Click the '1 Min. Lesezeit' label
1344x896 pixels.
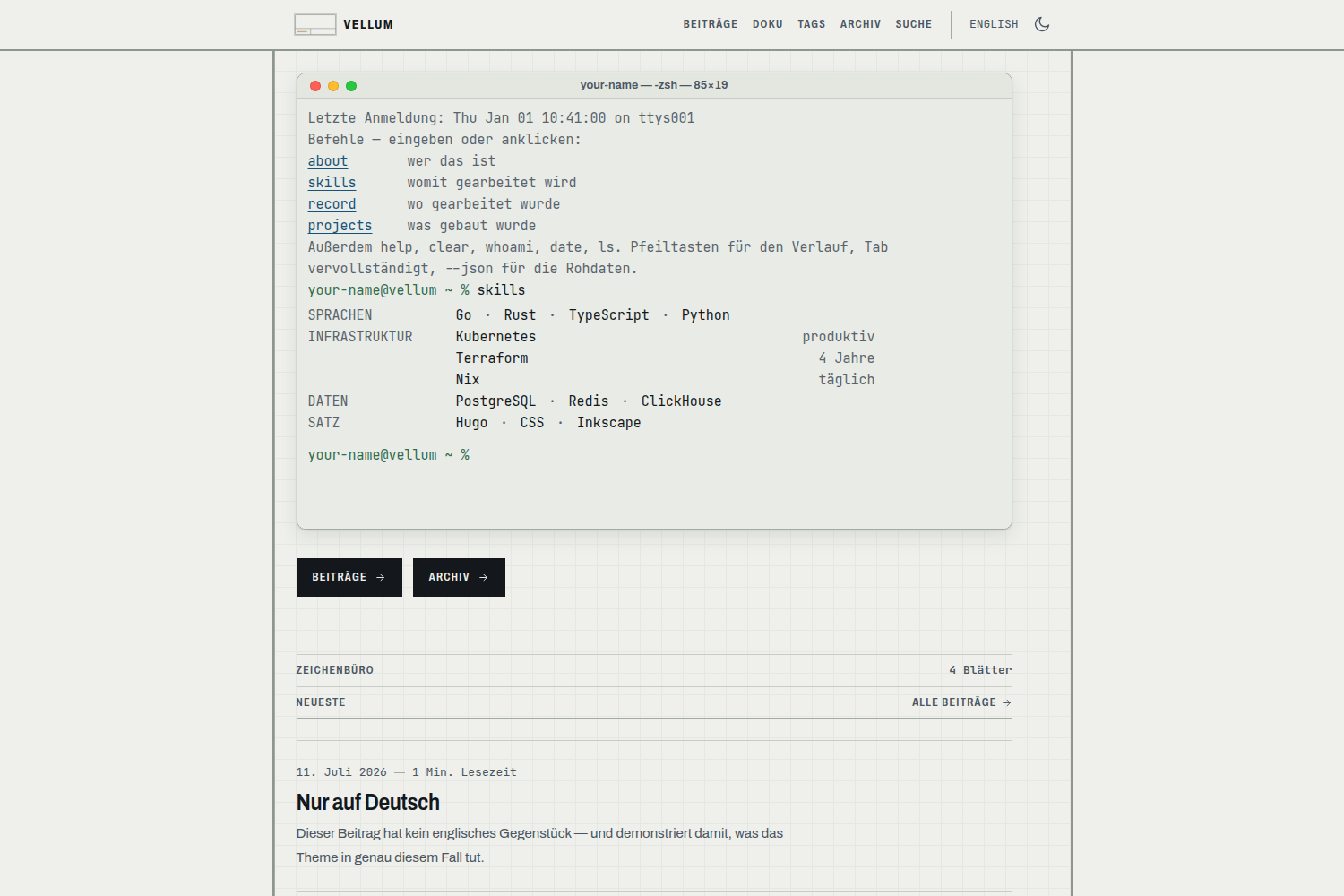[464, 772]
